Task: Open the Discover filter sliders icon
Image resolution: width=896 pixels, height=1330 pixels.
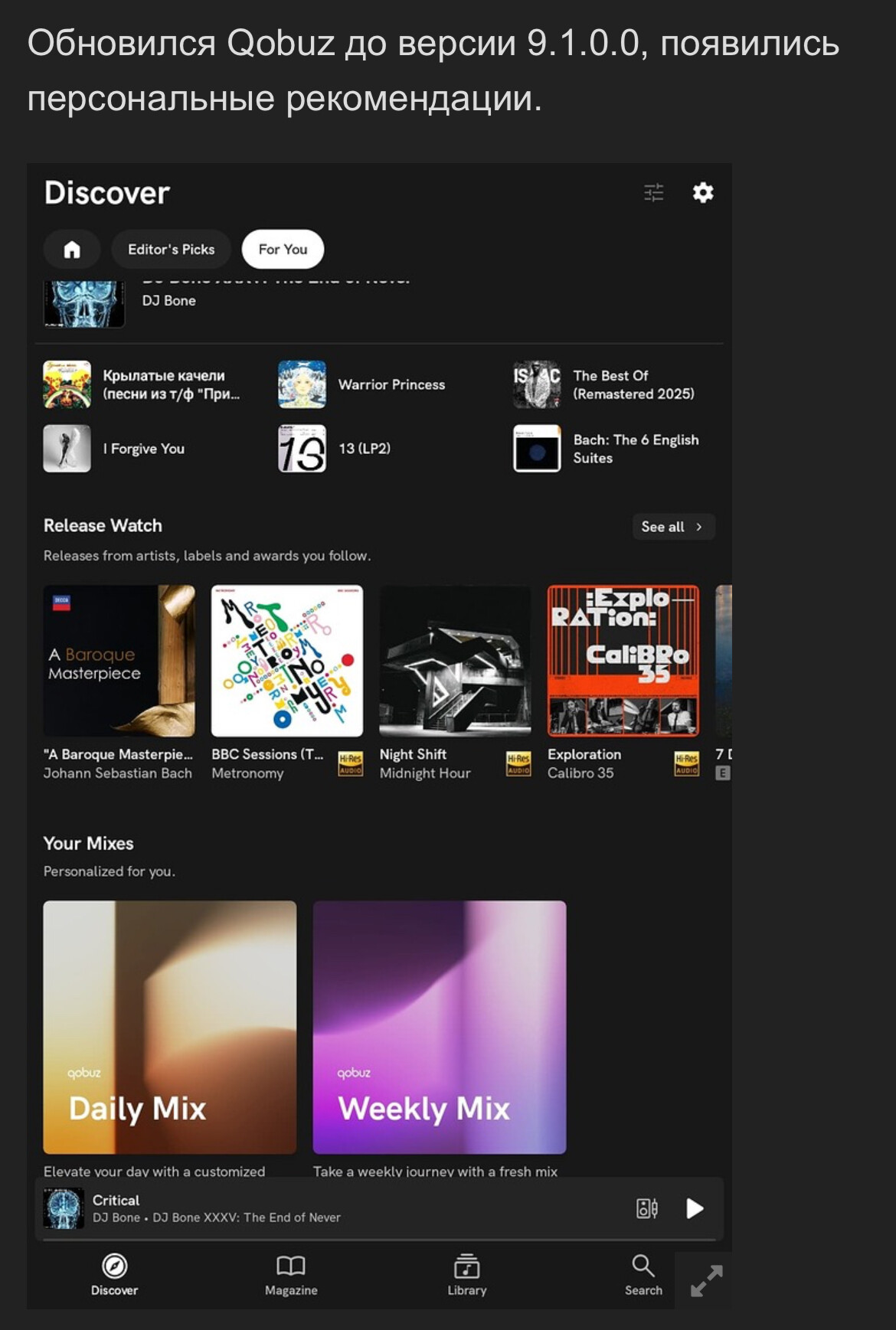Action: coord(653,192)
